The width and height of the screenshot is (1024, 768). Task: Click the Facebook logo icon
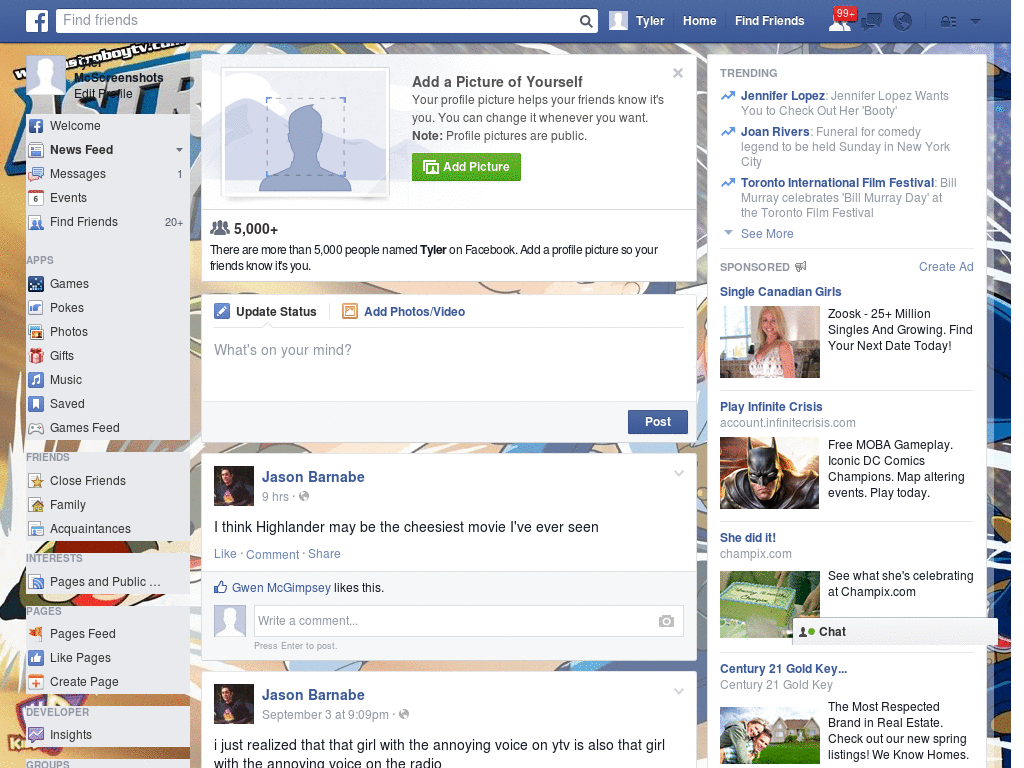tap(37, 21)
